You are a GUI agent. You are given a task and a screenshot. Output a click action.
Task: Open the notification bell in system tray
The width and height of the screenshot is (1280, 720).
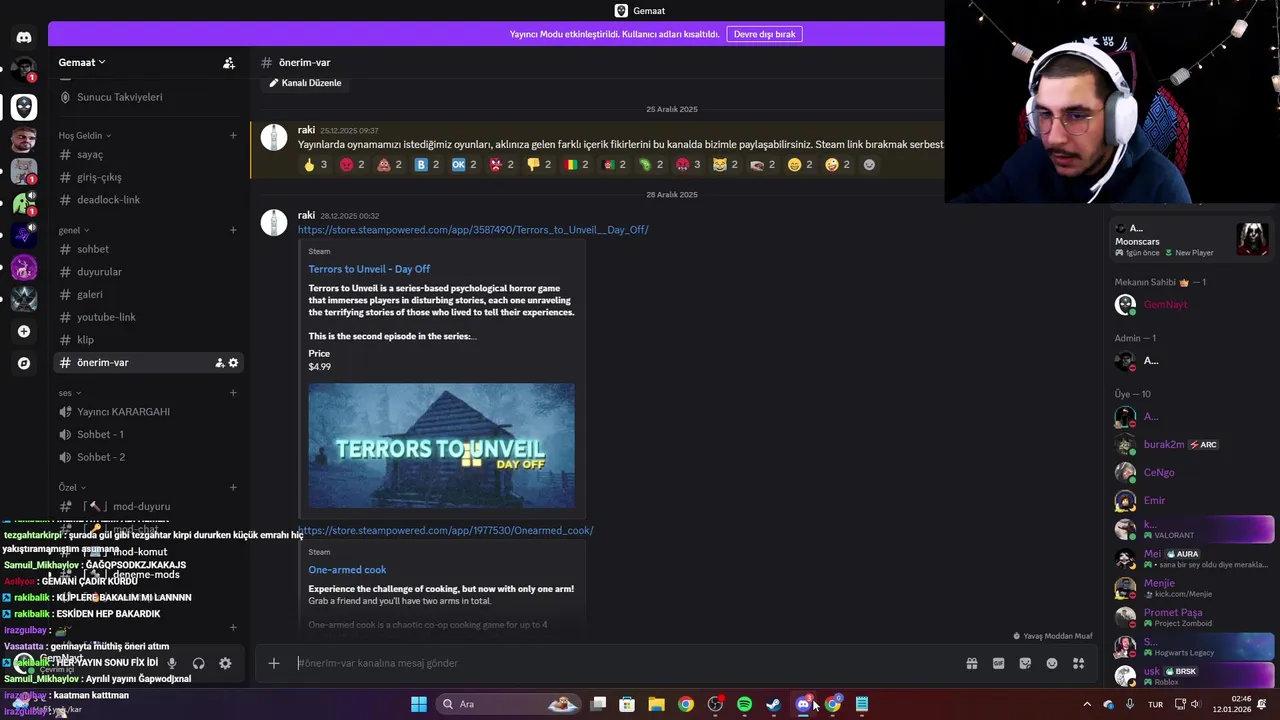tap(1263, 704)
